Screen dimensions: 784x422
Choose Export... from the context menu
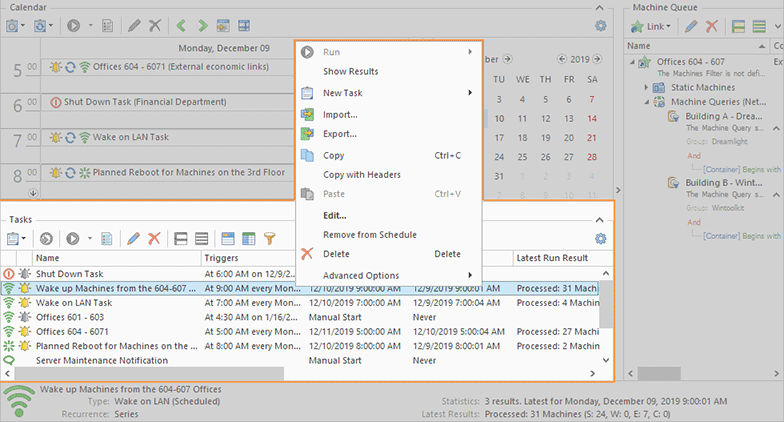[340, 133]
